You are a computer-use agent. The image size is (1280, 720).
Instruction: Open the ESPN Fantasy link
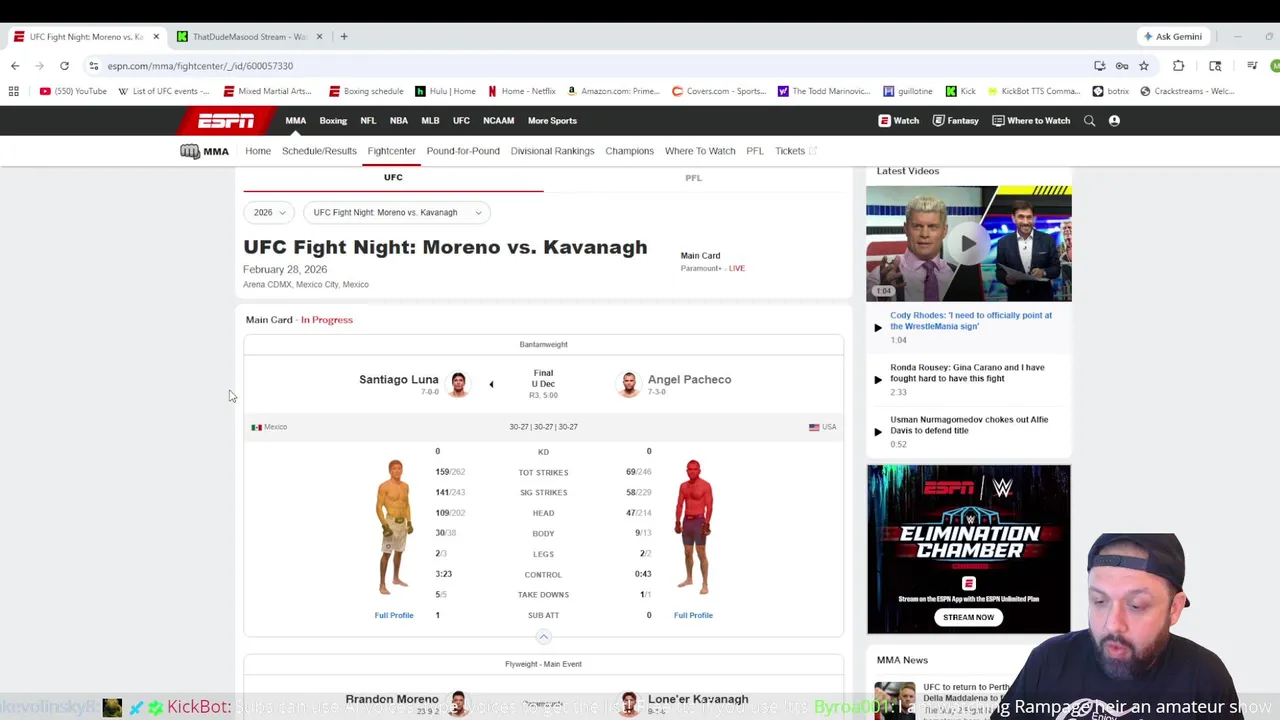[955, 121]
